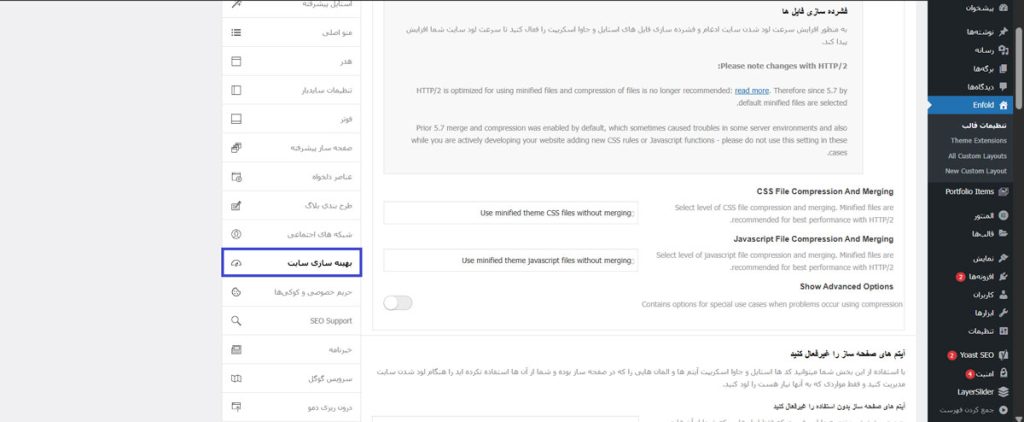Switch to عناصر دلخواه tab

(292, 176)
